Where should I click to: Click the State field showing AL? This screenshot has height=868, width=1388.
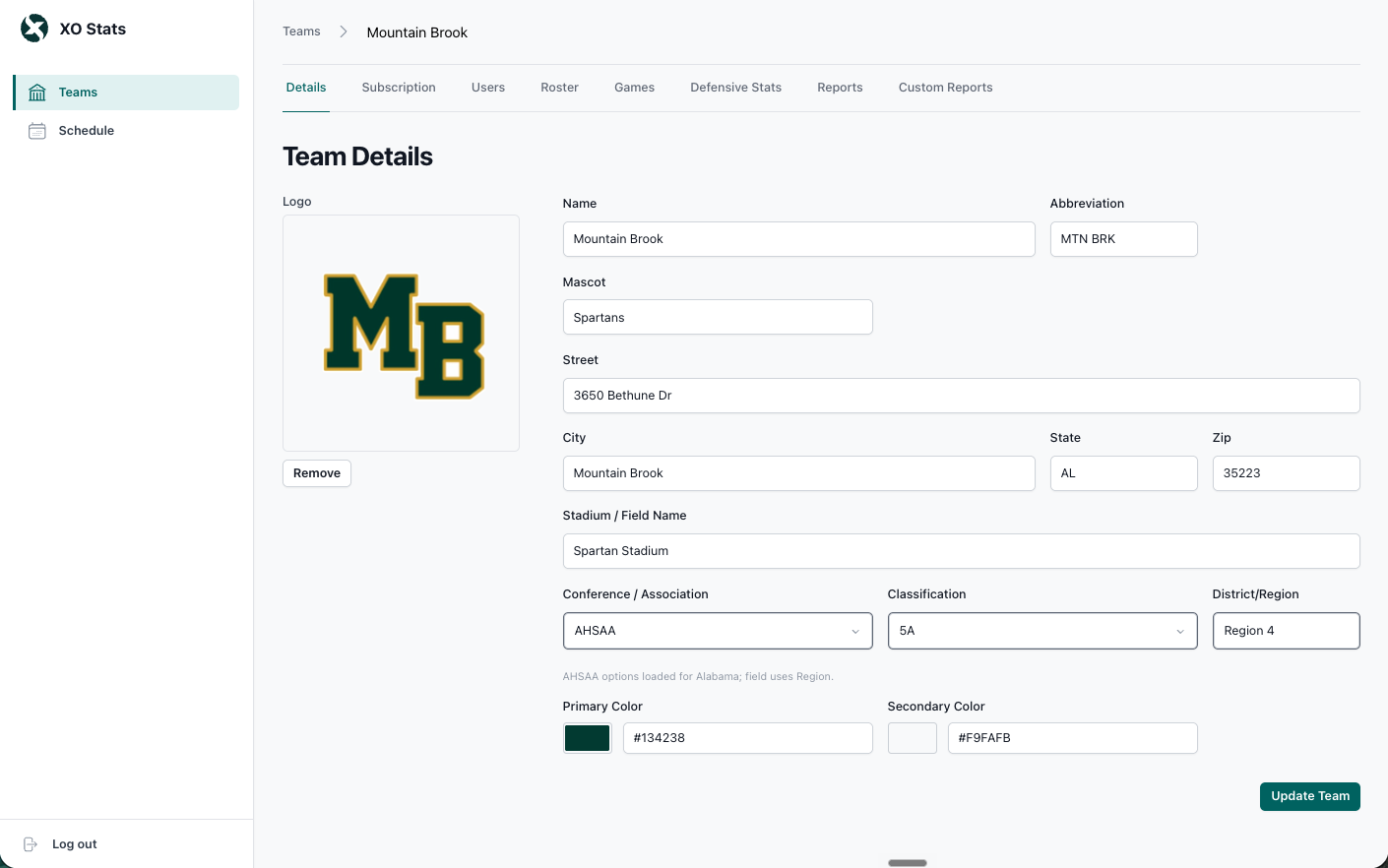(x=1123, y=473)
